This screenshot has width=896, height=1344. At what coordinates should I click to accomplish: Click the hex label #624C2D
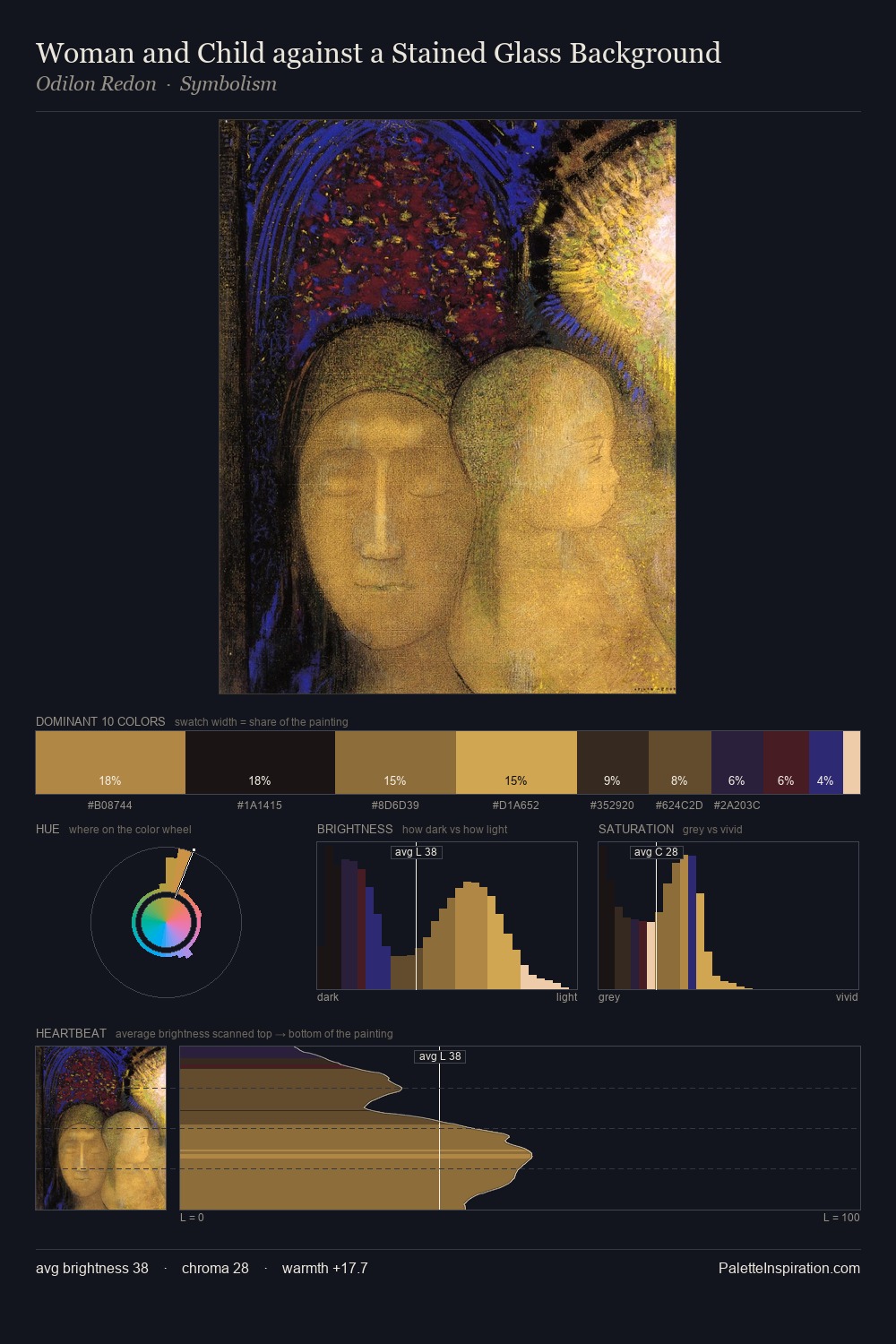679,806
